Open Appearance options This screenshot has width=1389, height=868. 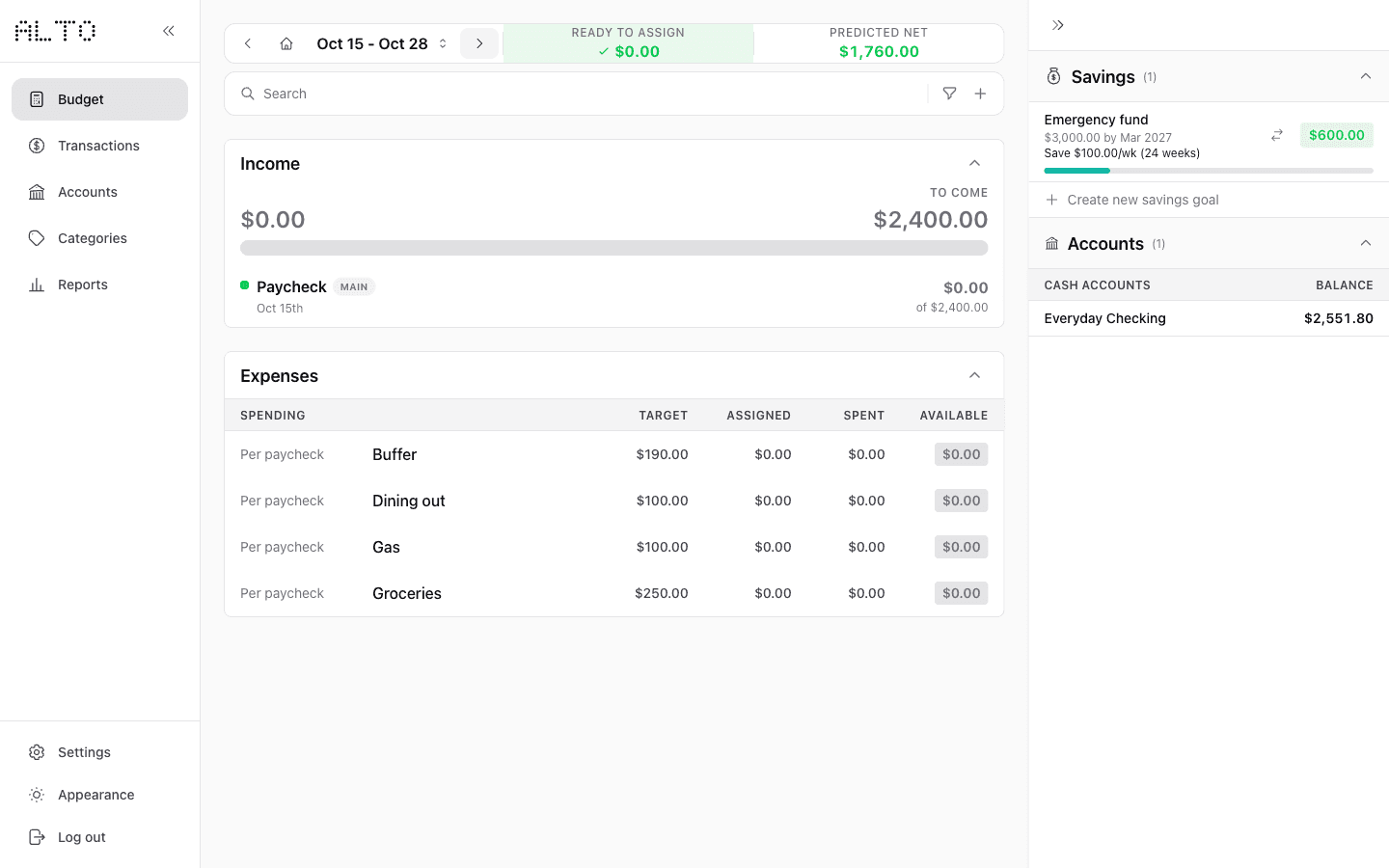(x=99, y=795)
